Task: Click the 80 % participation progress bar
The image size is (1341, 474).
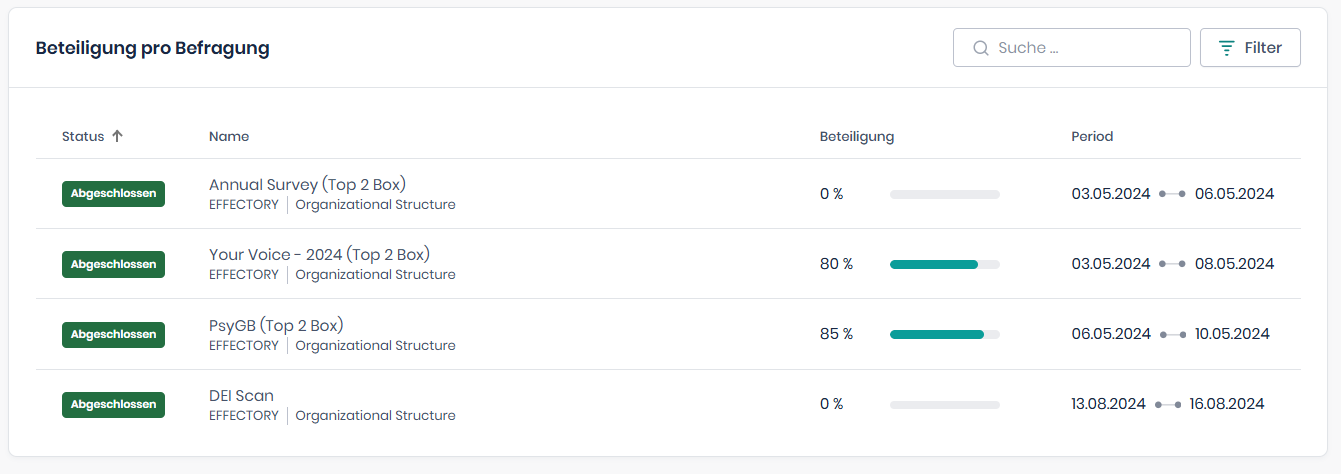Action: (x=944, y=264)
